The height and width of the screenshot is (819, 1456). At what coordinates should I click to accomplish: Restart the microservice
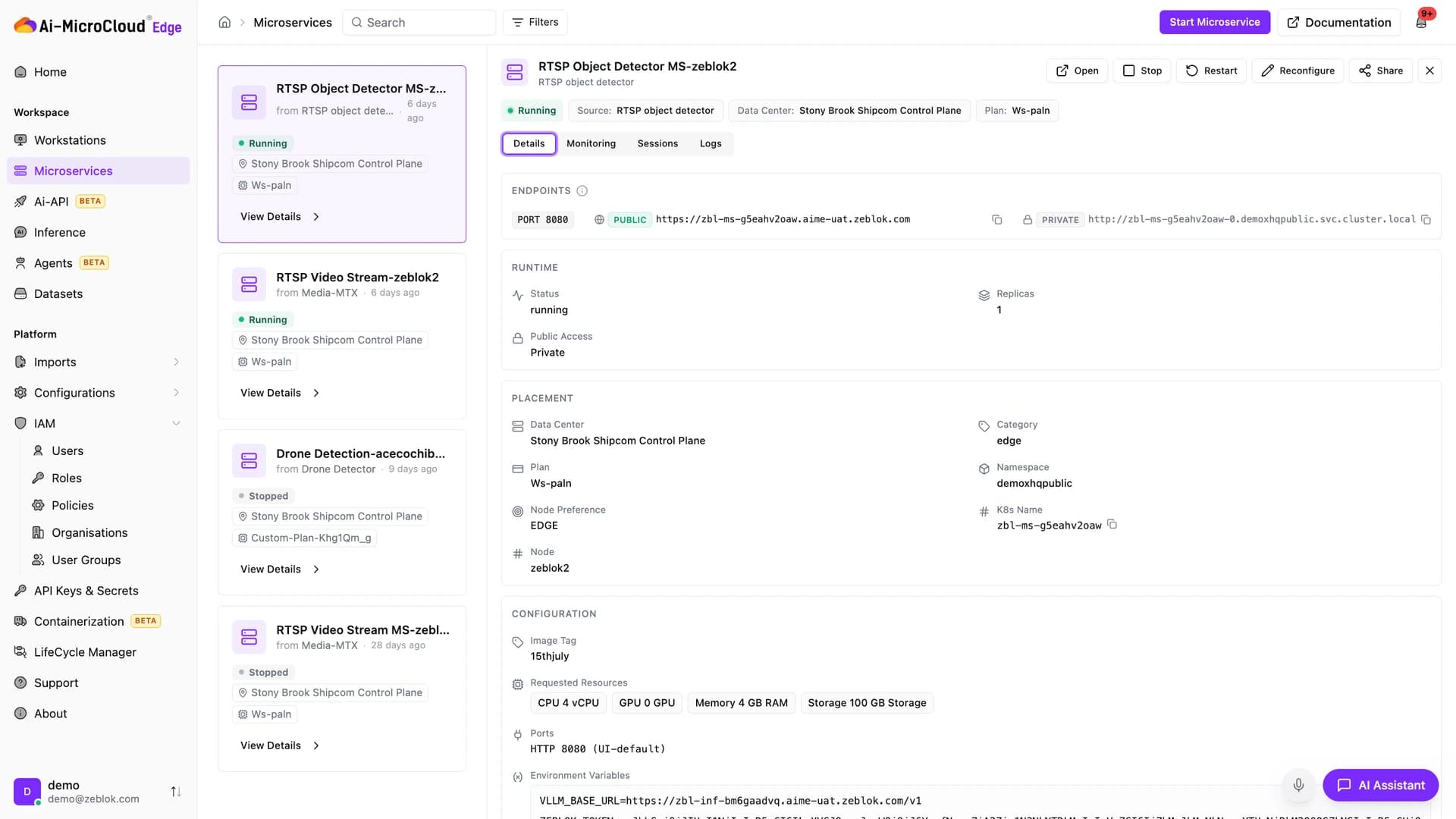1211,71
